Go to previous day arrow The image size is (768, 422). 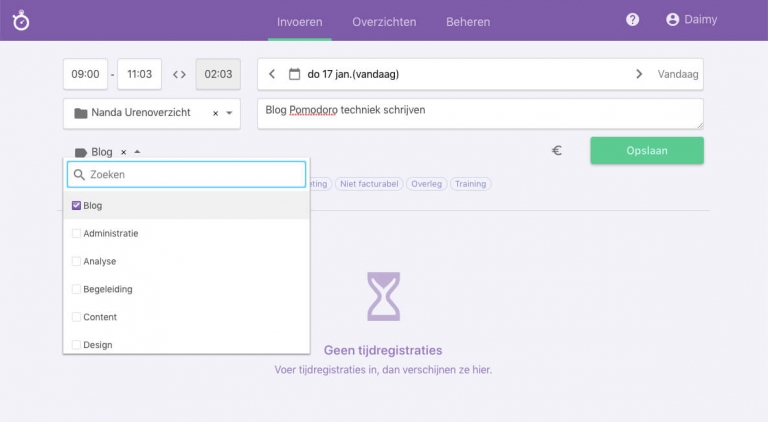[x=272, y=74]
